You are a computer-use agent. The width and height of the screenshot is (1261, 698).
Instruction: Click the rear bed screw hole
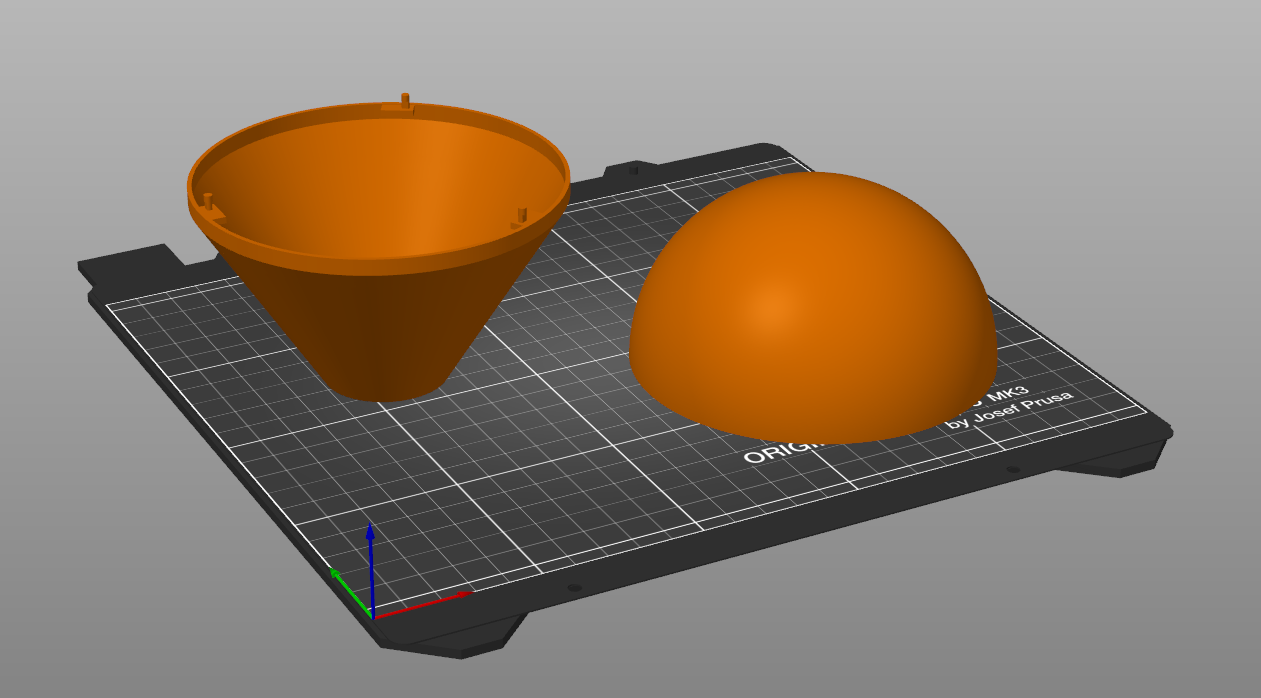coord(633,170)
